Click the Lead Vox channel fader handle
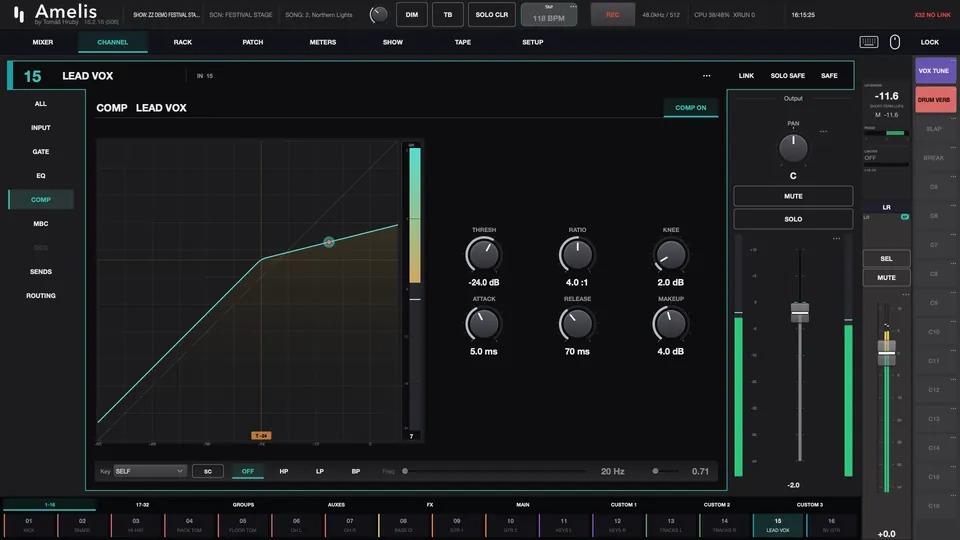The width and height of the screenshot is (960, 540). click(800, 312)
